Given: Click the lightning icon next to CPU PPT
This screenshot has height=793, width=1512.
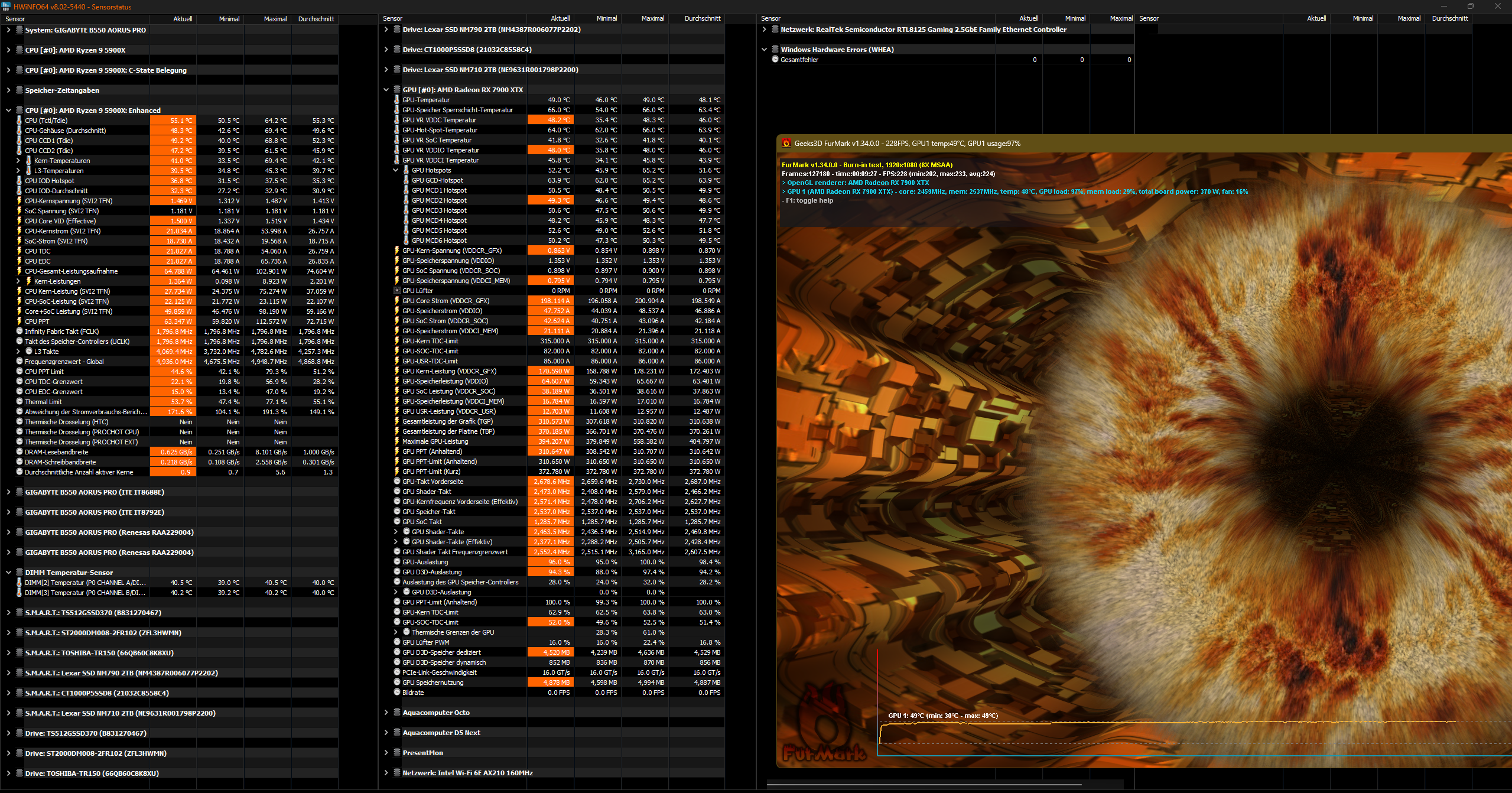Looking at the screenshot, I should [x=19, y=321].
